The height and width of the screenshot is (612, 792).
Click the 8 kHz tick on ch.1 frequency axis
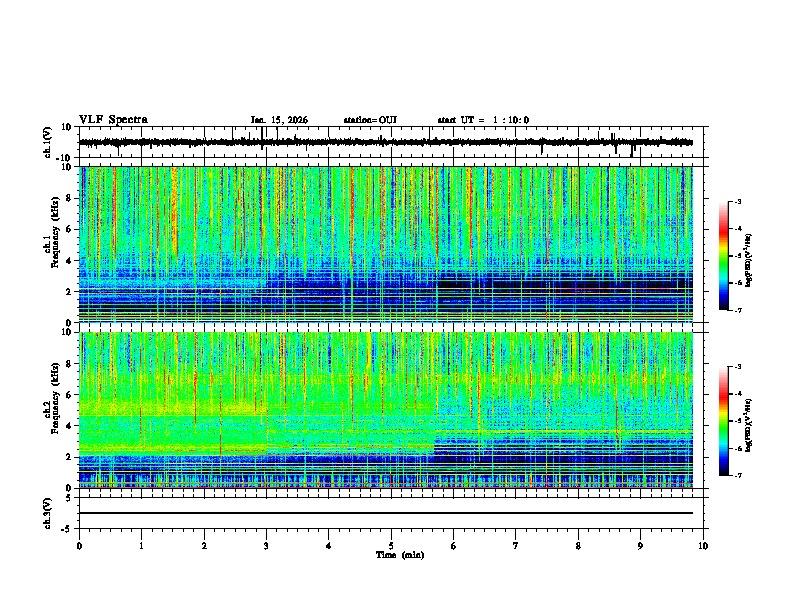pyautogui.click(x=70, y=198)
